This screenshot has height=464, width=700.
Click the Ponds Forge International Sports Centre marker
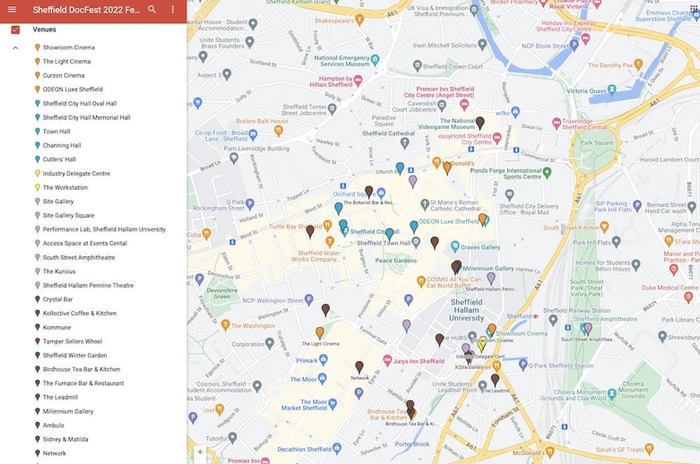547,172
